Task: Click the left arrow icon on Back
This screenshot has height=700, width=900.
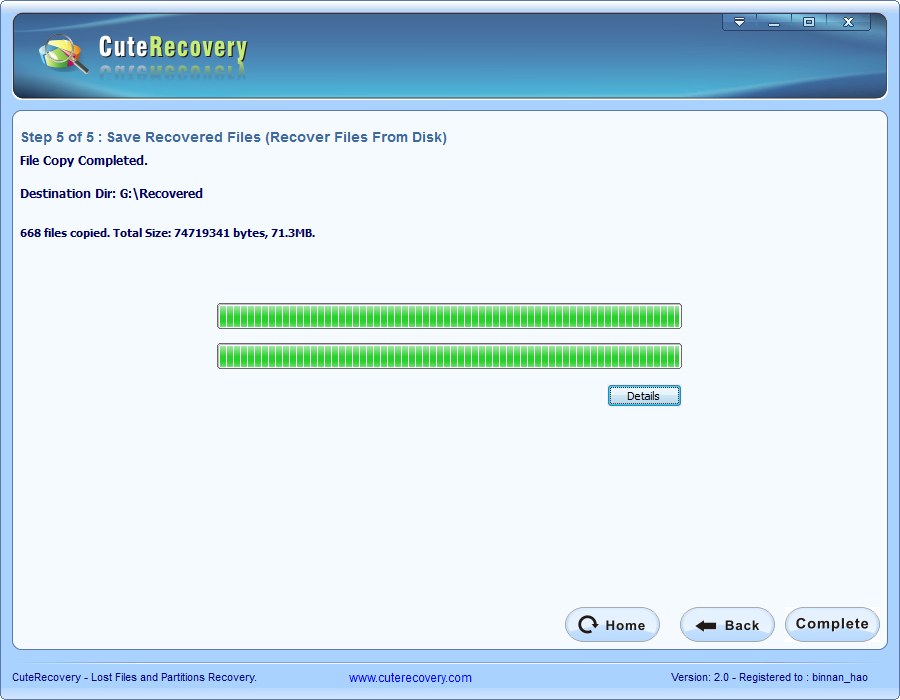Action: click(706, 625)
